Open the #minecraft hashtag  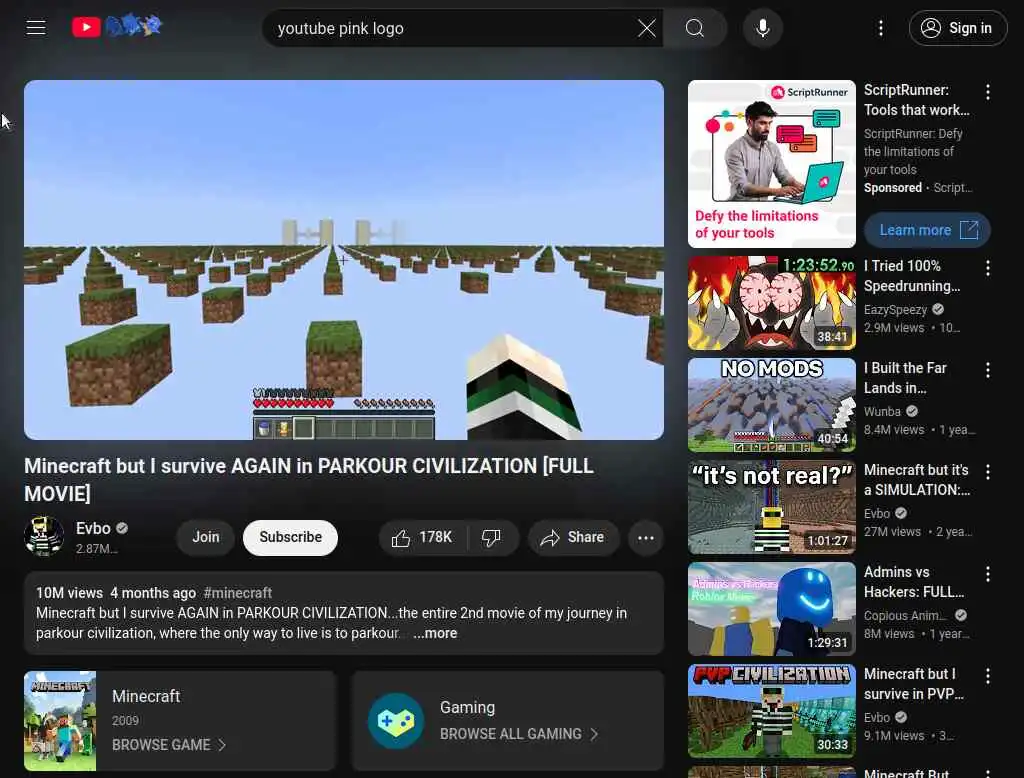coord(238,593)
